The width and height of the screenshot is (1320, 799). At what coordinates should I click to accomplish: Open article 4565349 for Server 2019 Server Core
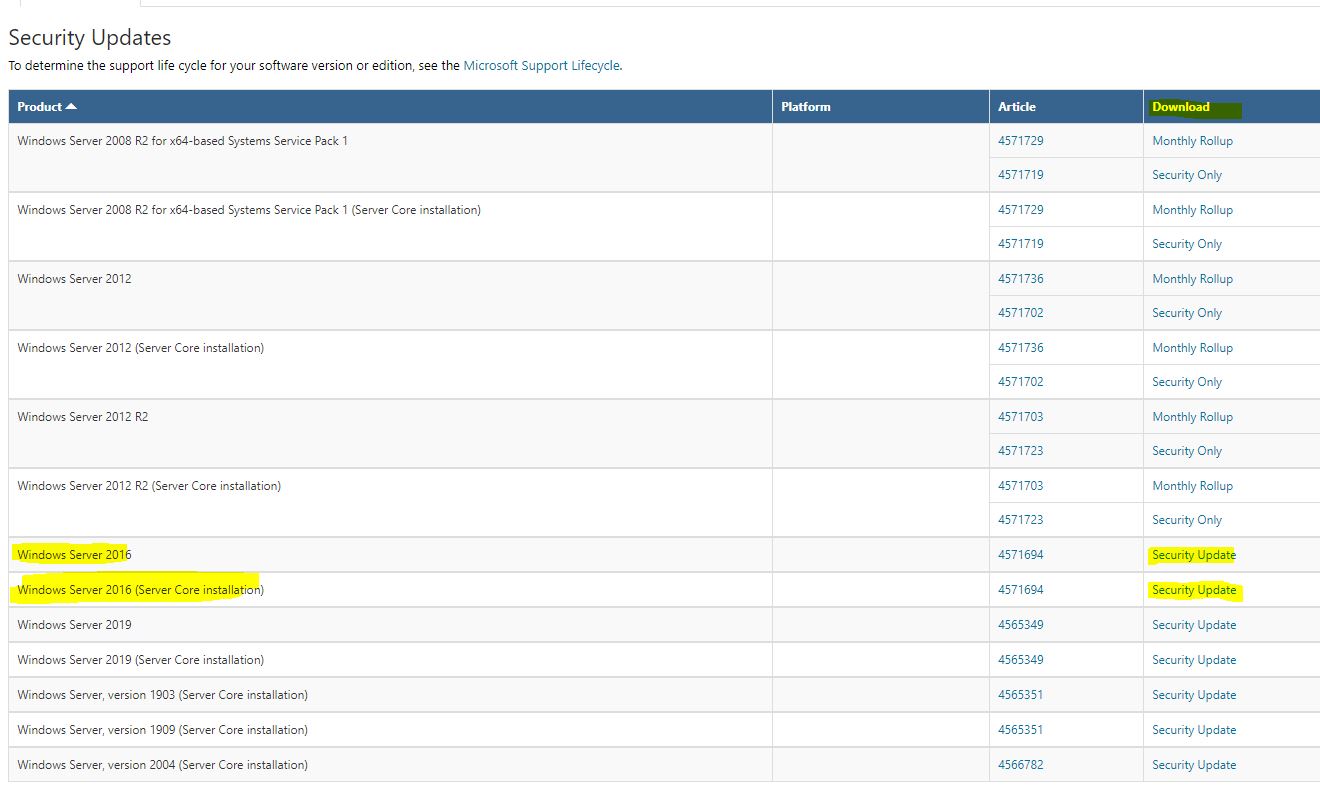pos(1020,660)
